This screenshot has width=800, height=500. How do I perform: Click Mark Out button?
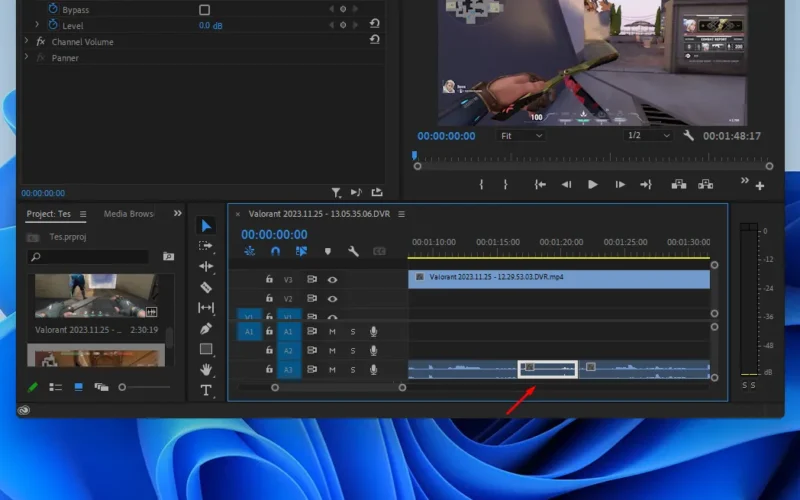506,185
